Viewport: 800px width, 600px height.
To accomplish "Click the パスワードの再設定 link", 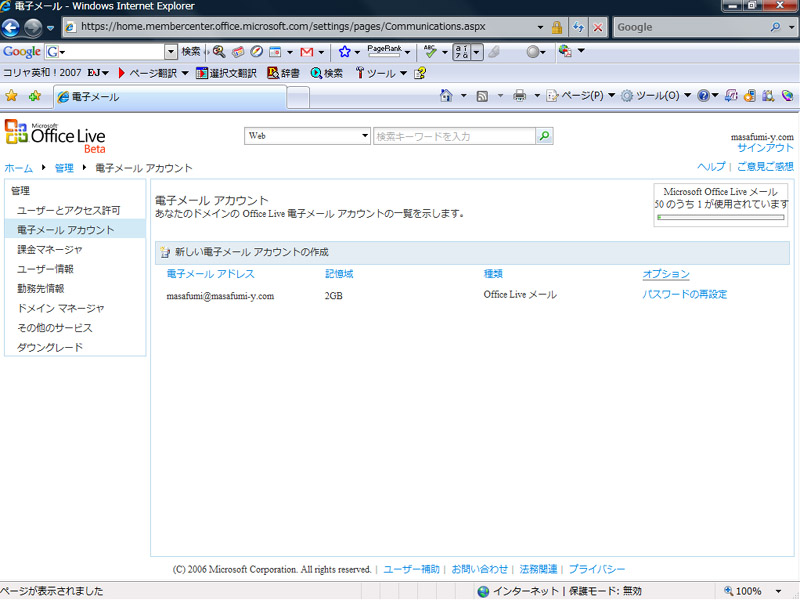I will click(684, 294).
